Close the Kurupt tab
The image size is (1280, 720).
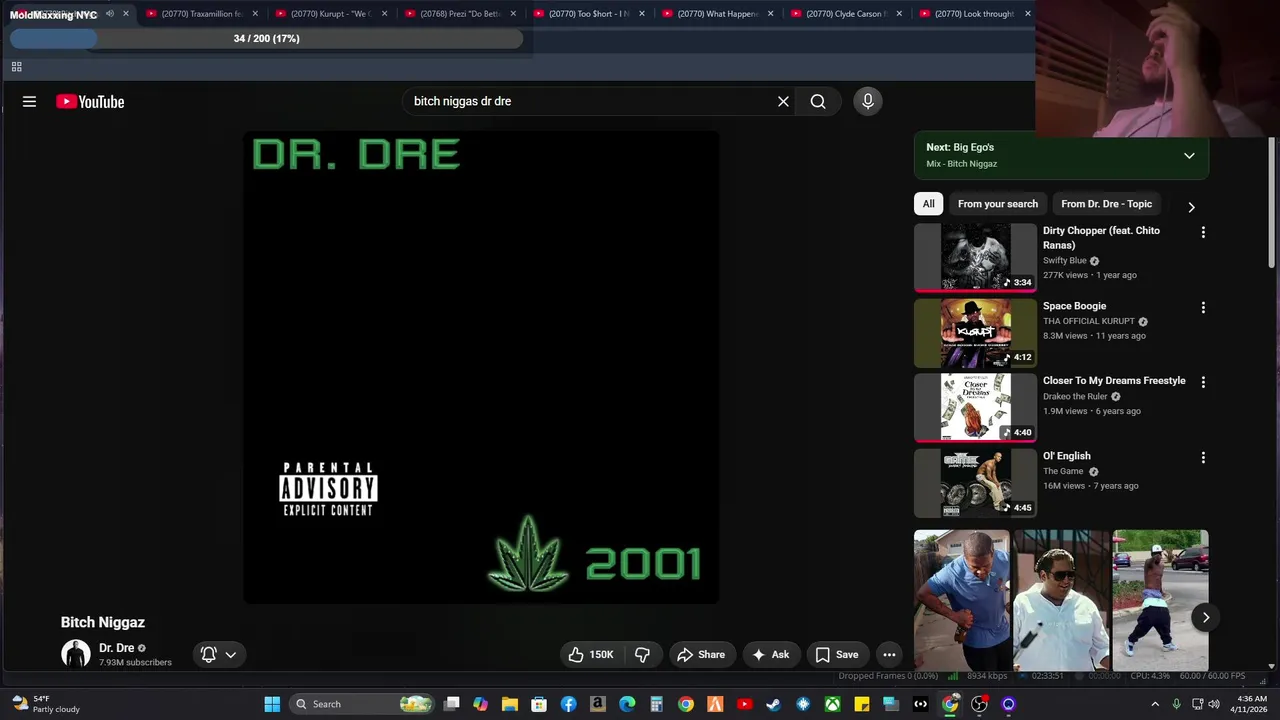pos(384,14)
